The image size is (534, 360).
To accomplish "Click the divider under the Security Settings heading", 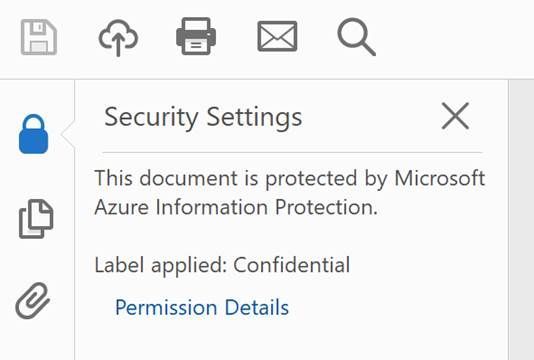I will tap(292, 153).
